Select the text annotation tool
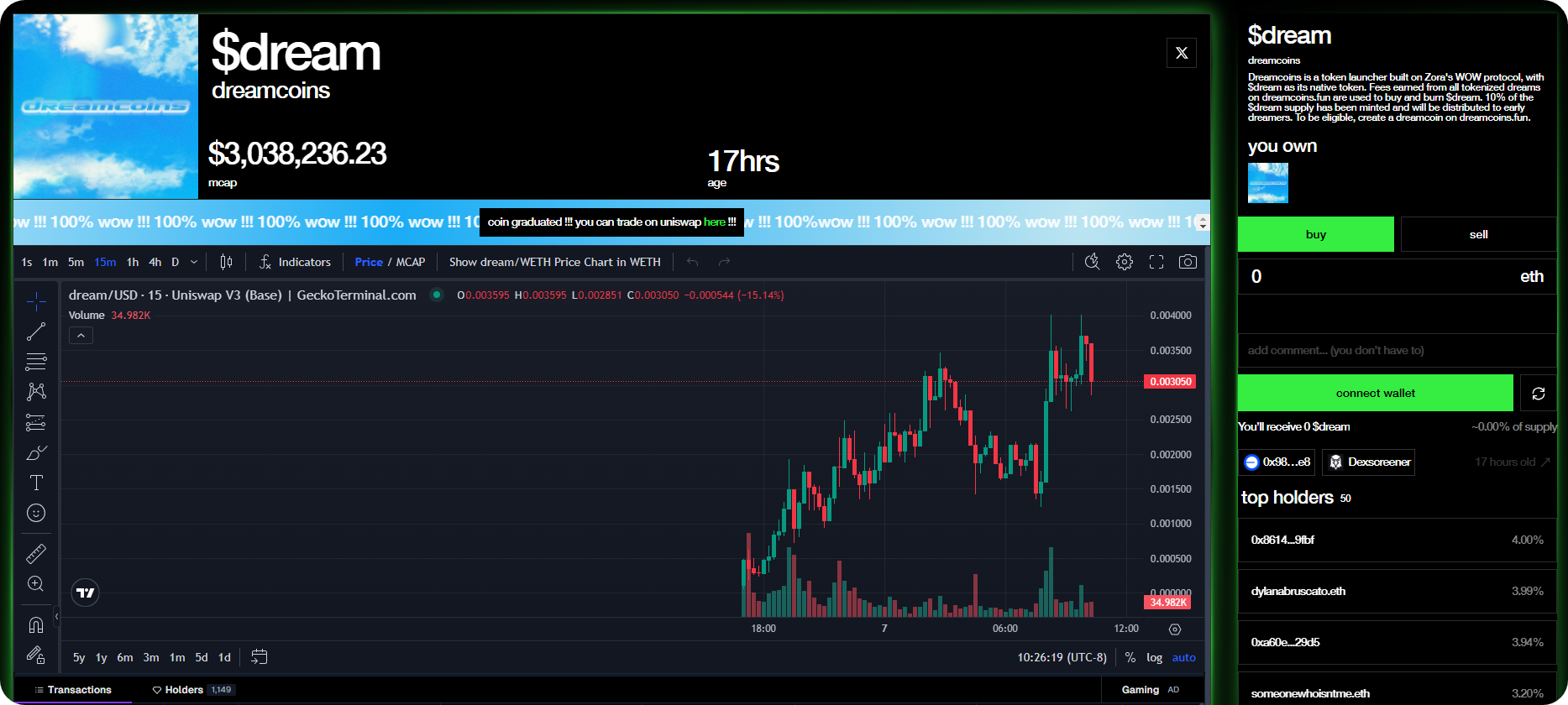 36,483
